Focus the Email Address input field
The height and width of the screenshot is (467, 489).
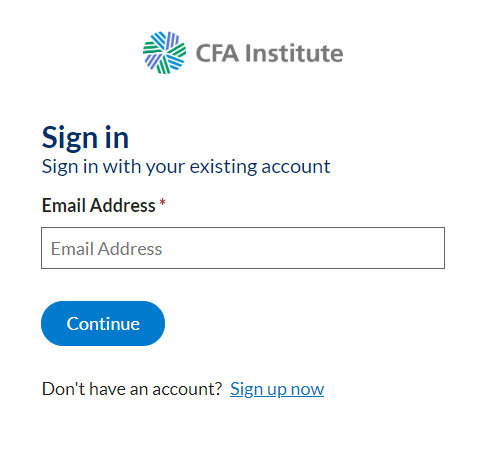[243, 248]
